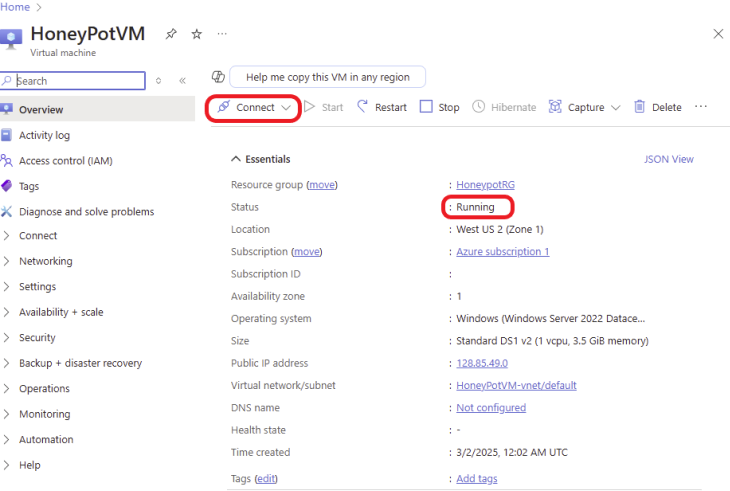Click the public IP address 128.85.49.0

pos(482,363)
